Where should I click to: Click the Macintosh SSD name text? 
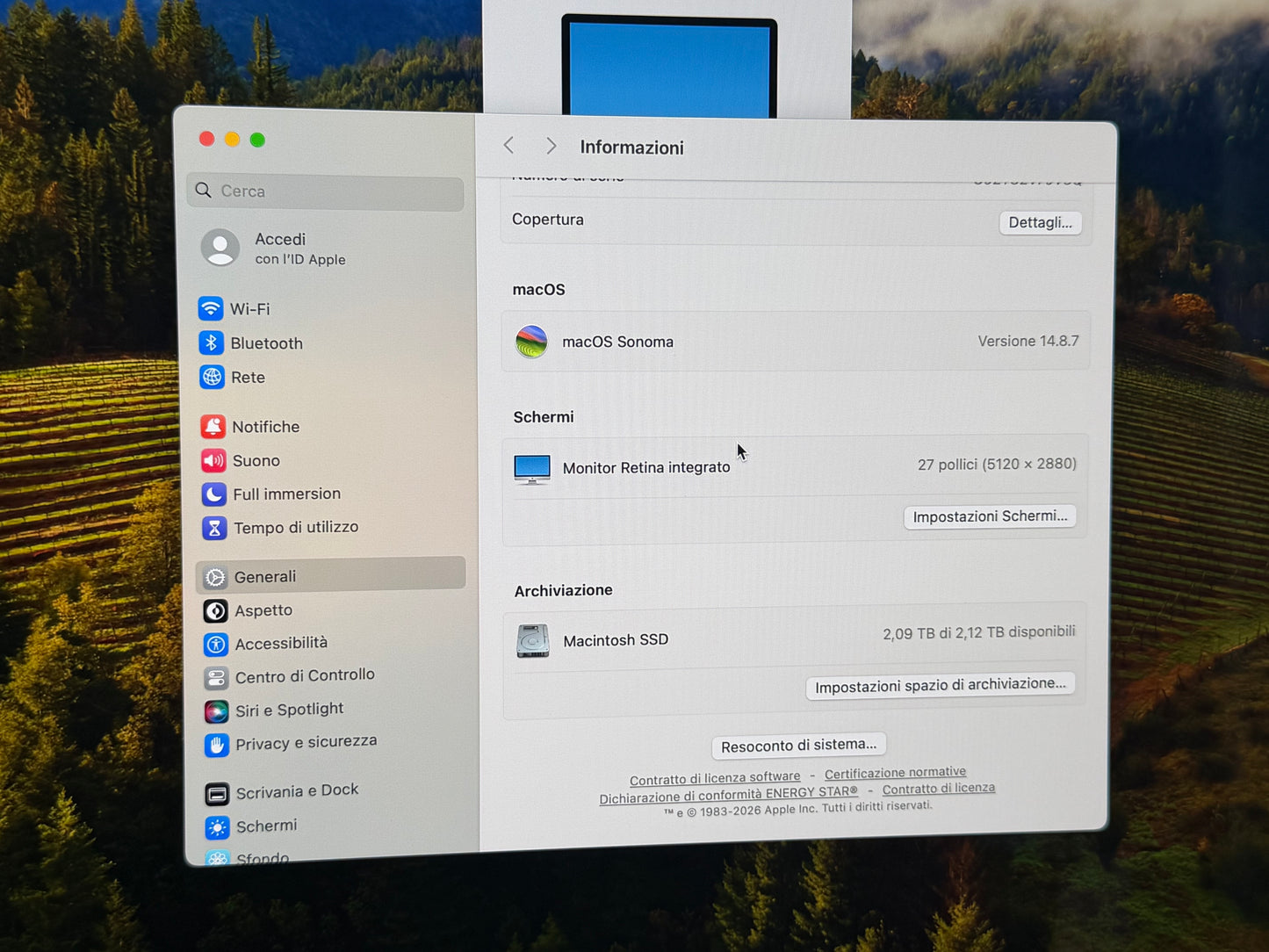[x=616, y=640]
